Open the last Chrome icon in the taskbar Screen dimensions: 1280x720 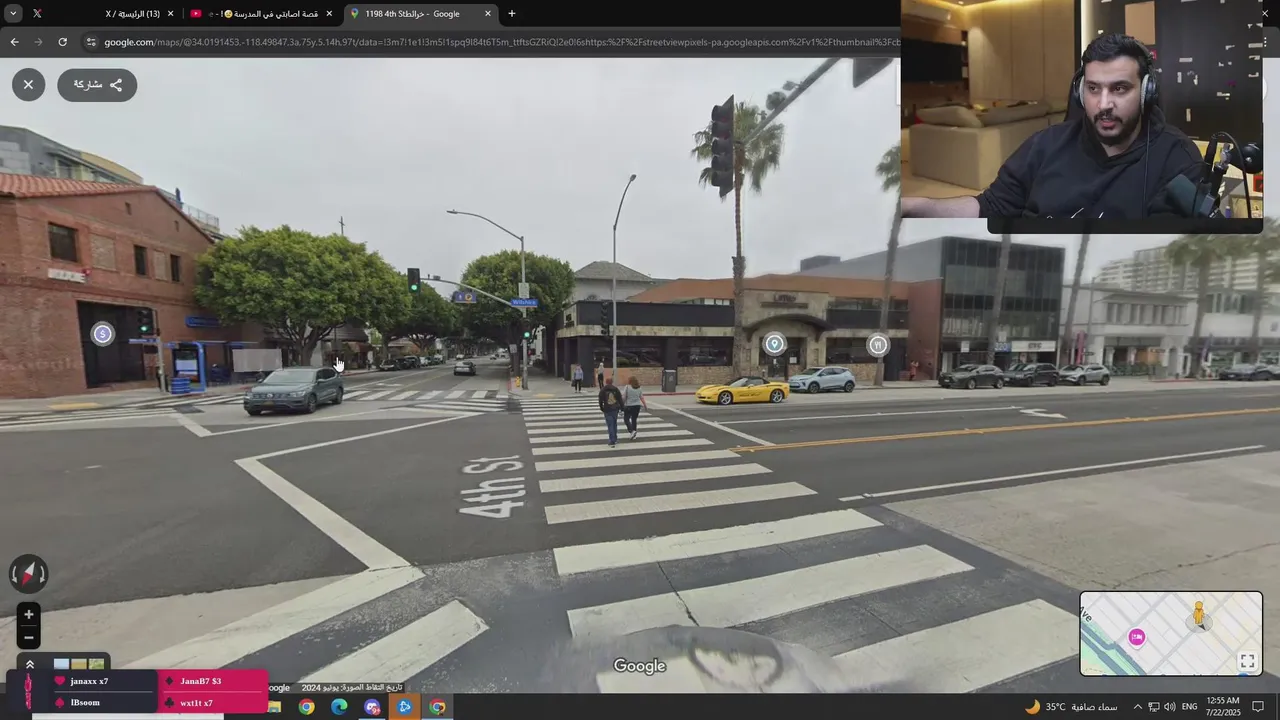pyautogui.click(x=438, y=707)
